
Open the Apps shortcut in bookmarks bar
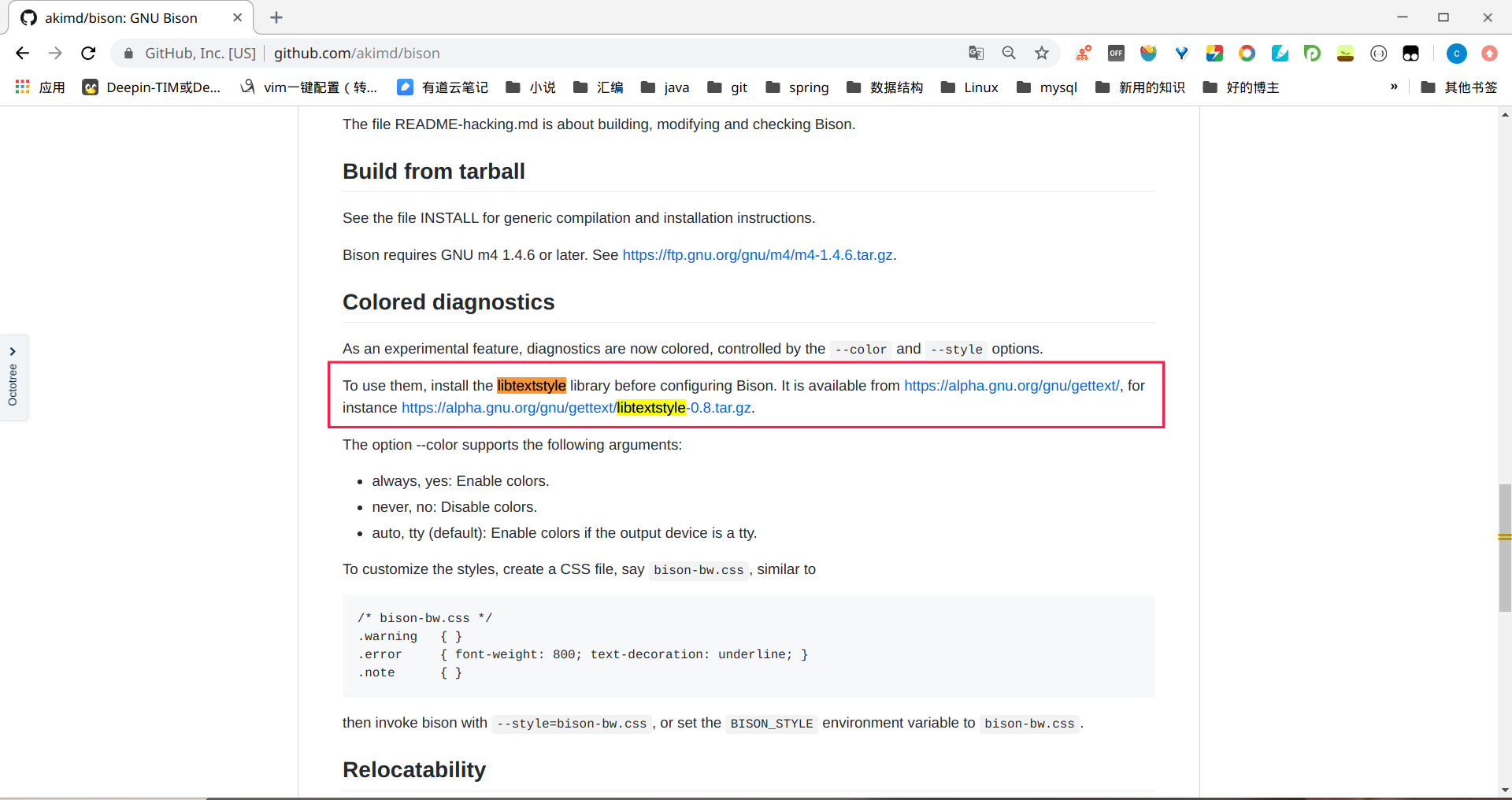pos(40,87)
